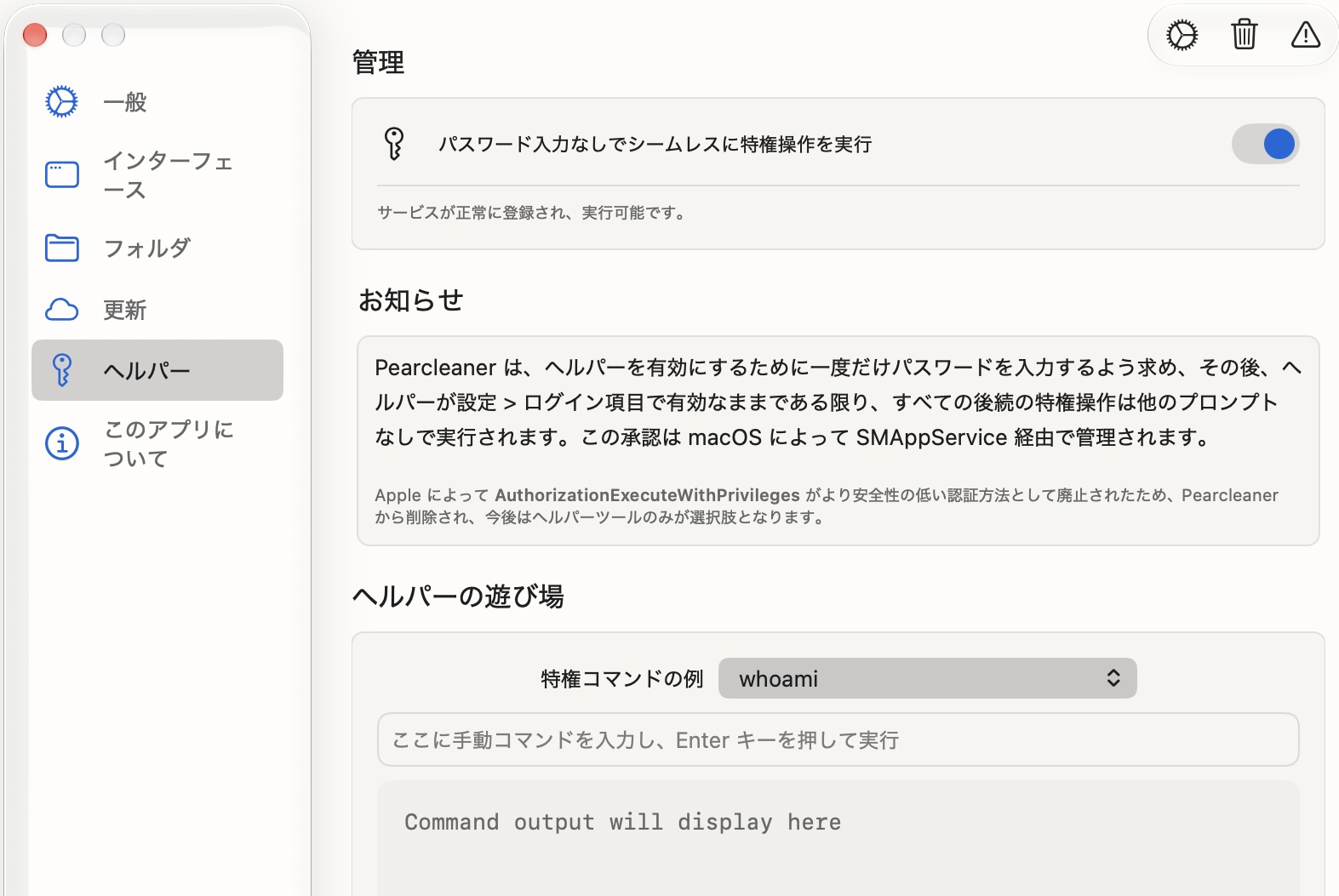The image size is (1339, 896).
Task: Click the 特権コマンドの例 label
Action: click(622, 679)
